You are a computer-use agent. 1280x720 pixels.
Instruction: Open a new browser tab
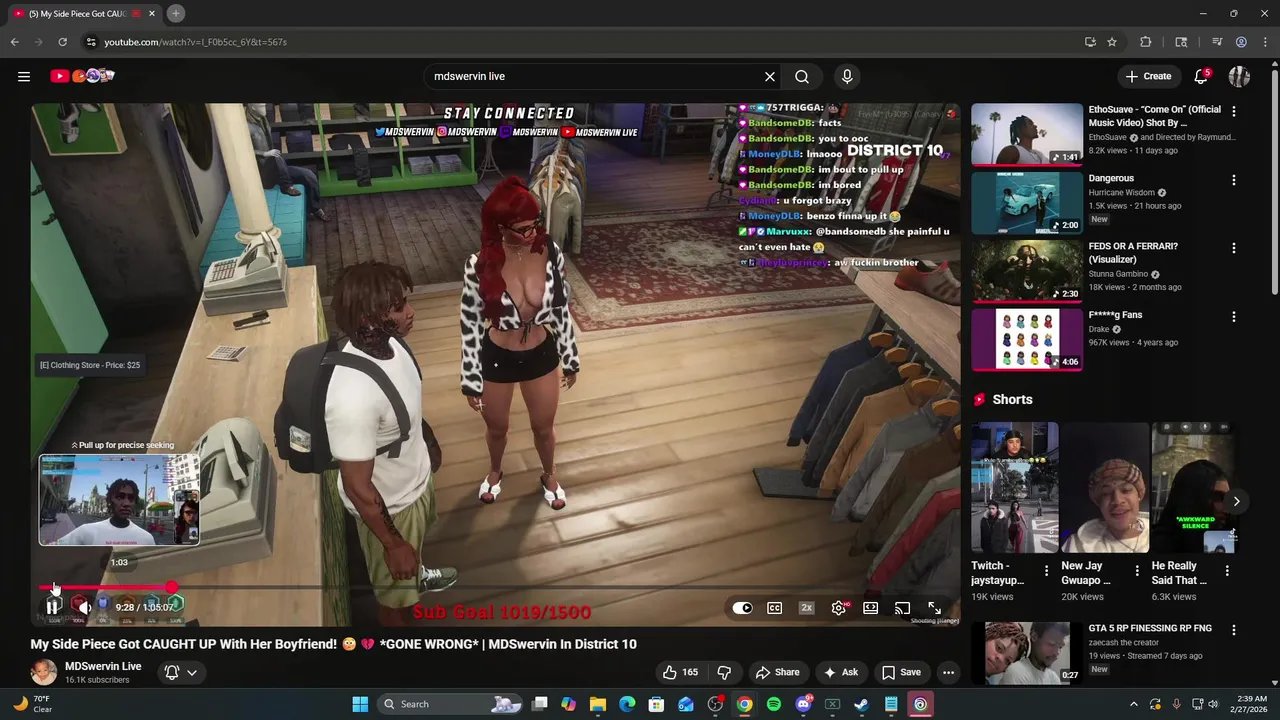pos(175,13)
